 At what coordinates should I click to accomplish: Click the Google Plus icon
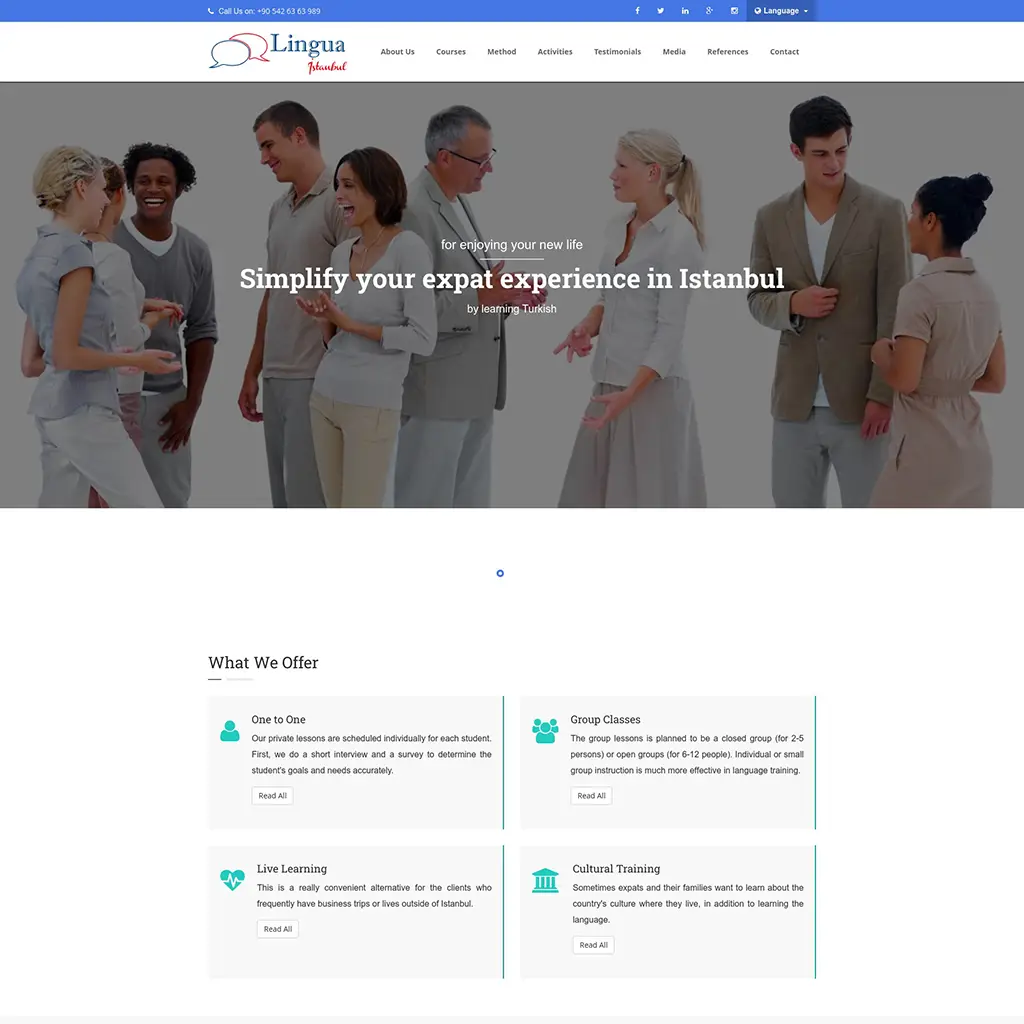709,10
